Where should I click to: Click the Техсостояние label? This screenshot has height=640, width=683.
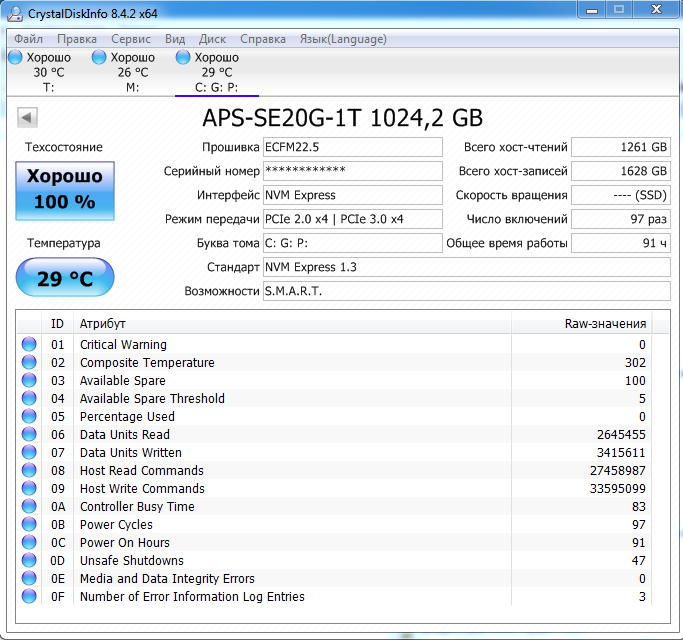pyautogui.click(x=64, y=147)
